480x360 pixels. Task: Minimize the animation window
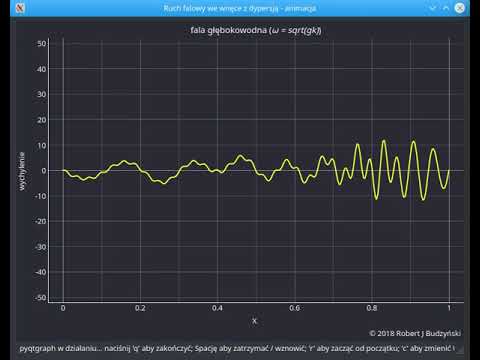432,8
